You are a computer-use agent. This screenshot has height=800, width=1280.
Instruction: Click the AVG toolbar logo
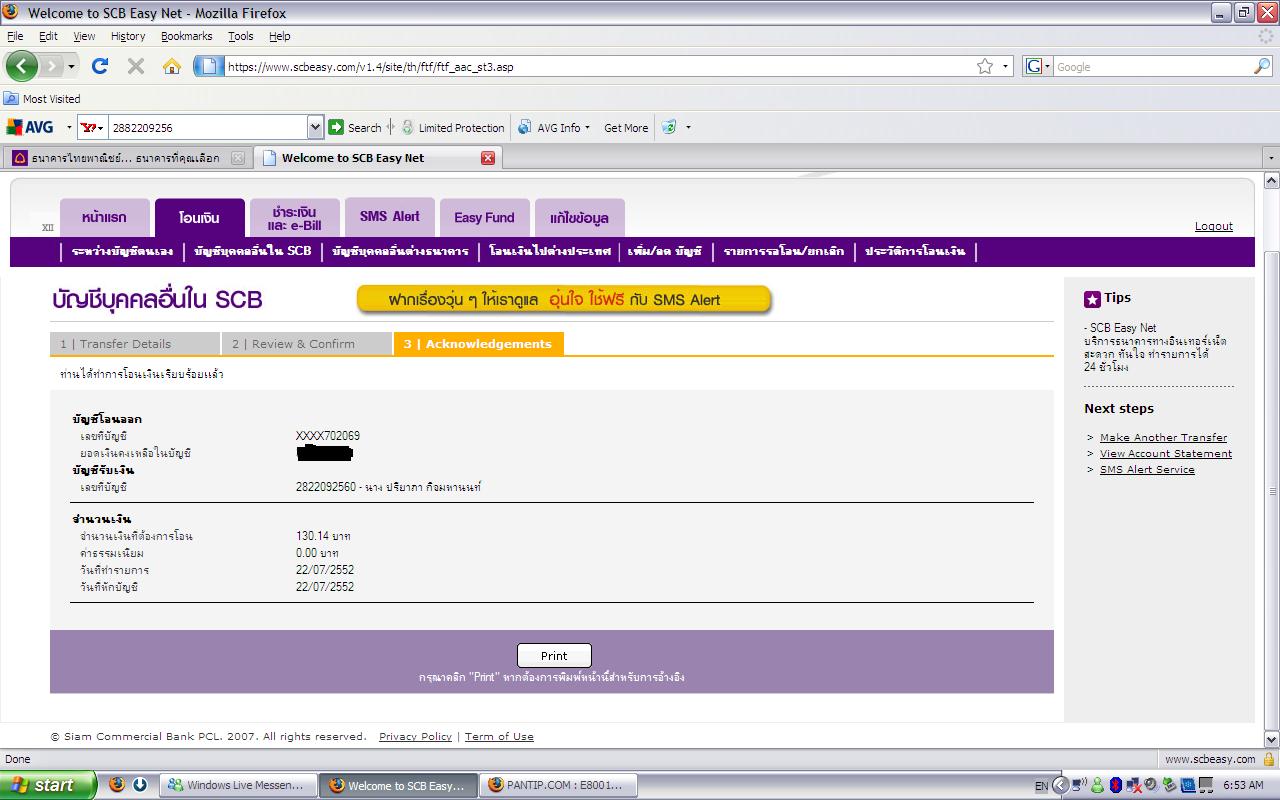coord(30,127)
